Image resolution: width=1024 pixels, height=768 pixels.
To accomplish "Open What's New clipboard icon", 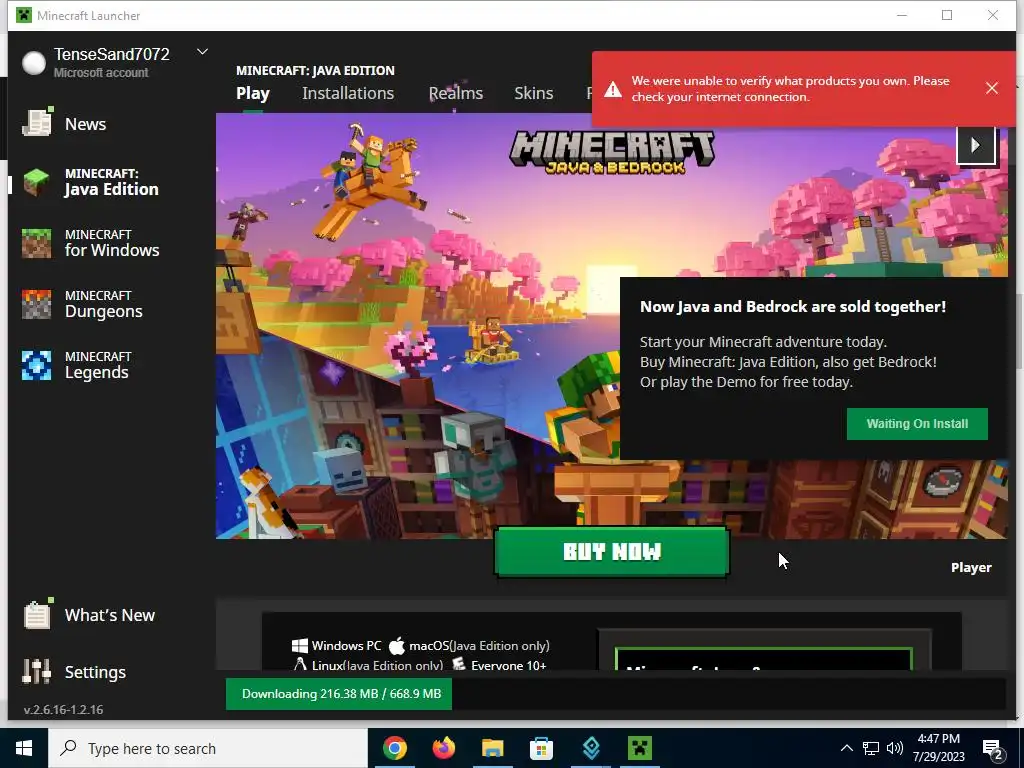I will (x=37, y=614).
